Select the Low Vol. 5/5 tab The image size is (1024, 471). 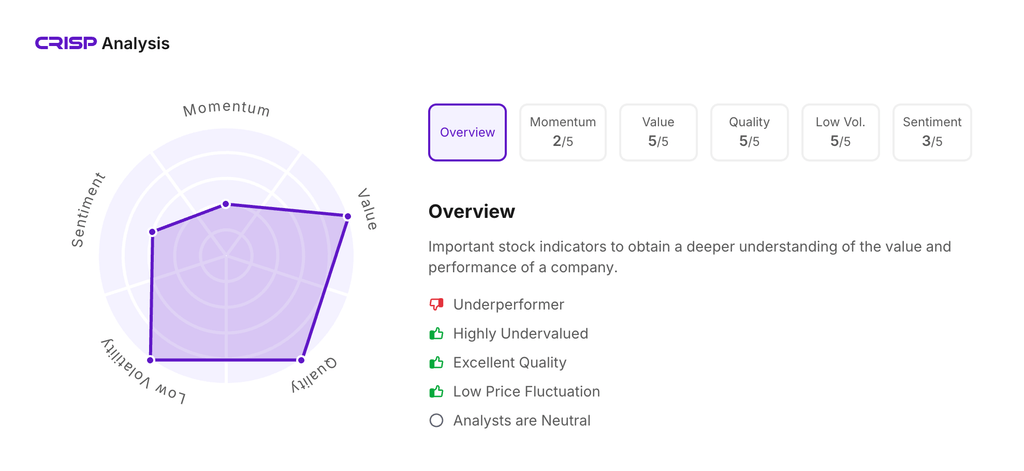840,132
